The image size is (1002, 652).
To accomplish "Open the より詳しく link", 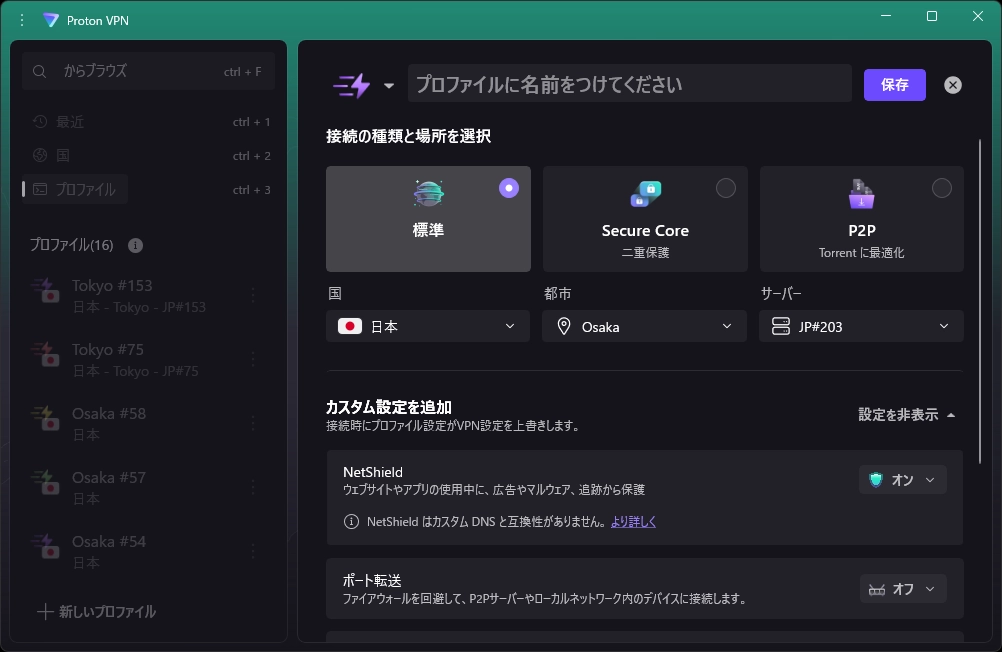I will click(x=633, y=522).
